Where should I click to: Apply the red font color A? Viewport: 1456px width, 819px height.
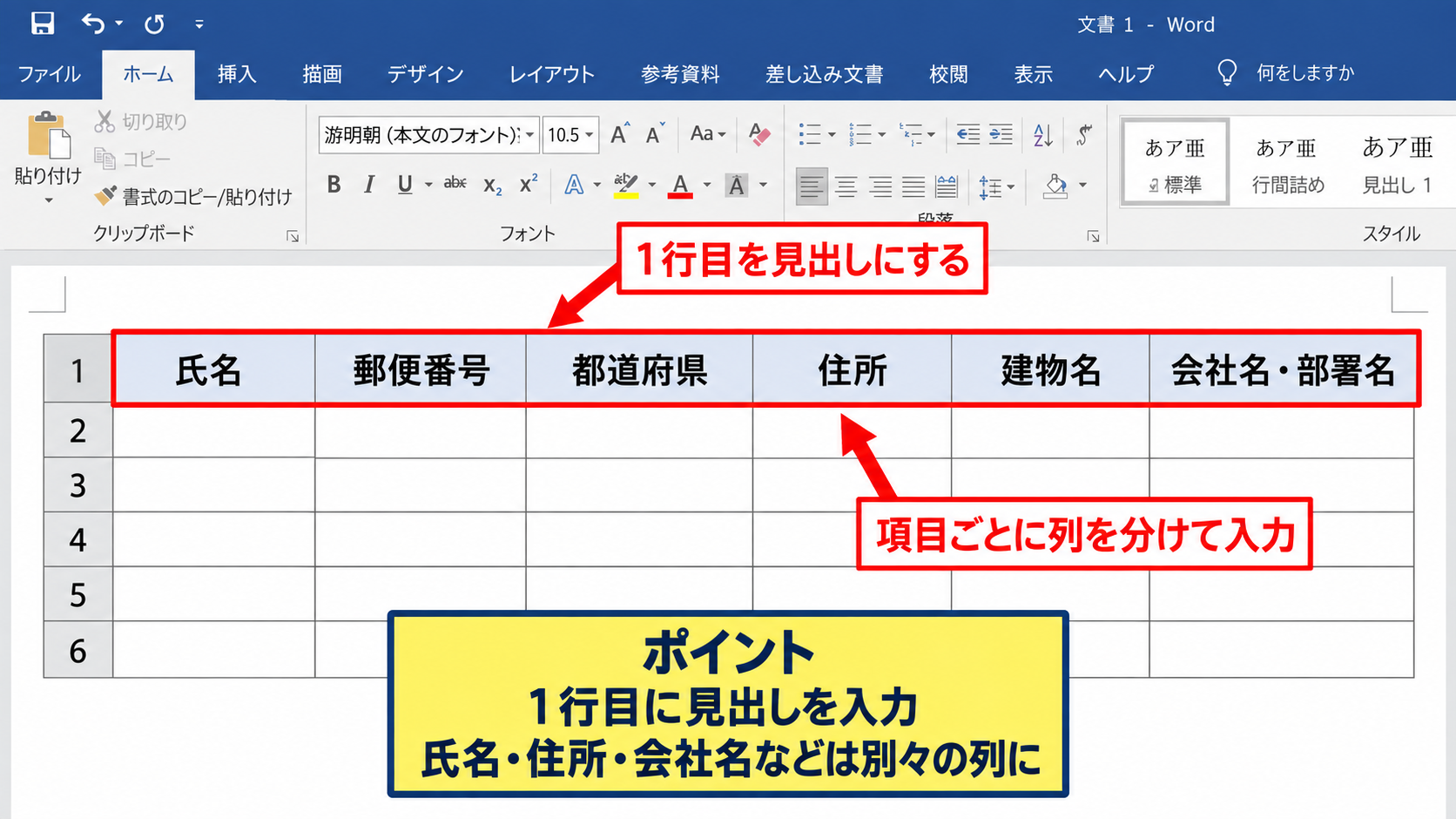click(x=680, y=186)
